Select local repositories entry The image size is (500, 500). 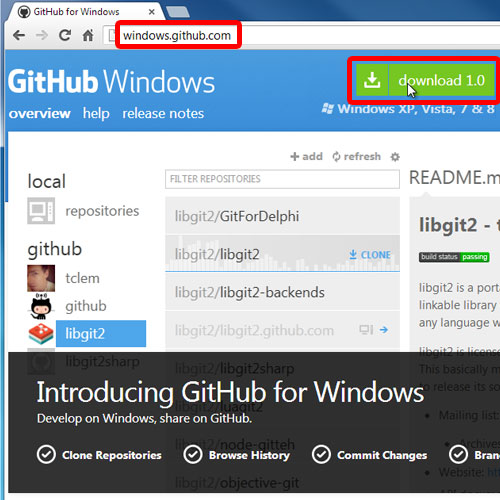pos(102,211)
